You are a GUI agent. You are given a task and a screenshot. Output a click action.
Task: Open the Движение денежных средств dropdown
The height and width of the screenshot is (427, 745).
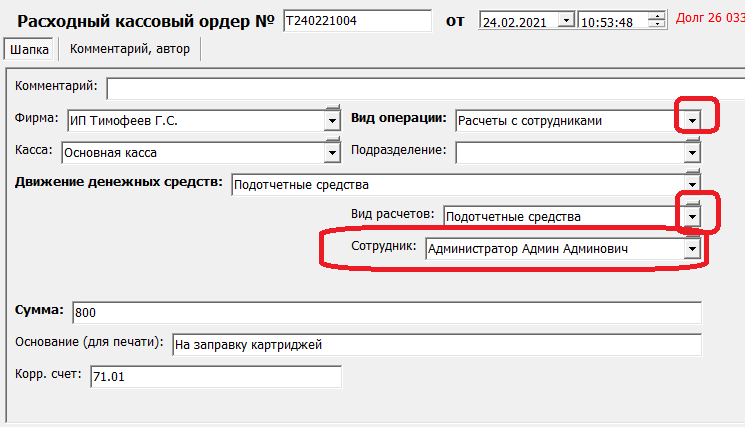[x=692, y=185]
